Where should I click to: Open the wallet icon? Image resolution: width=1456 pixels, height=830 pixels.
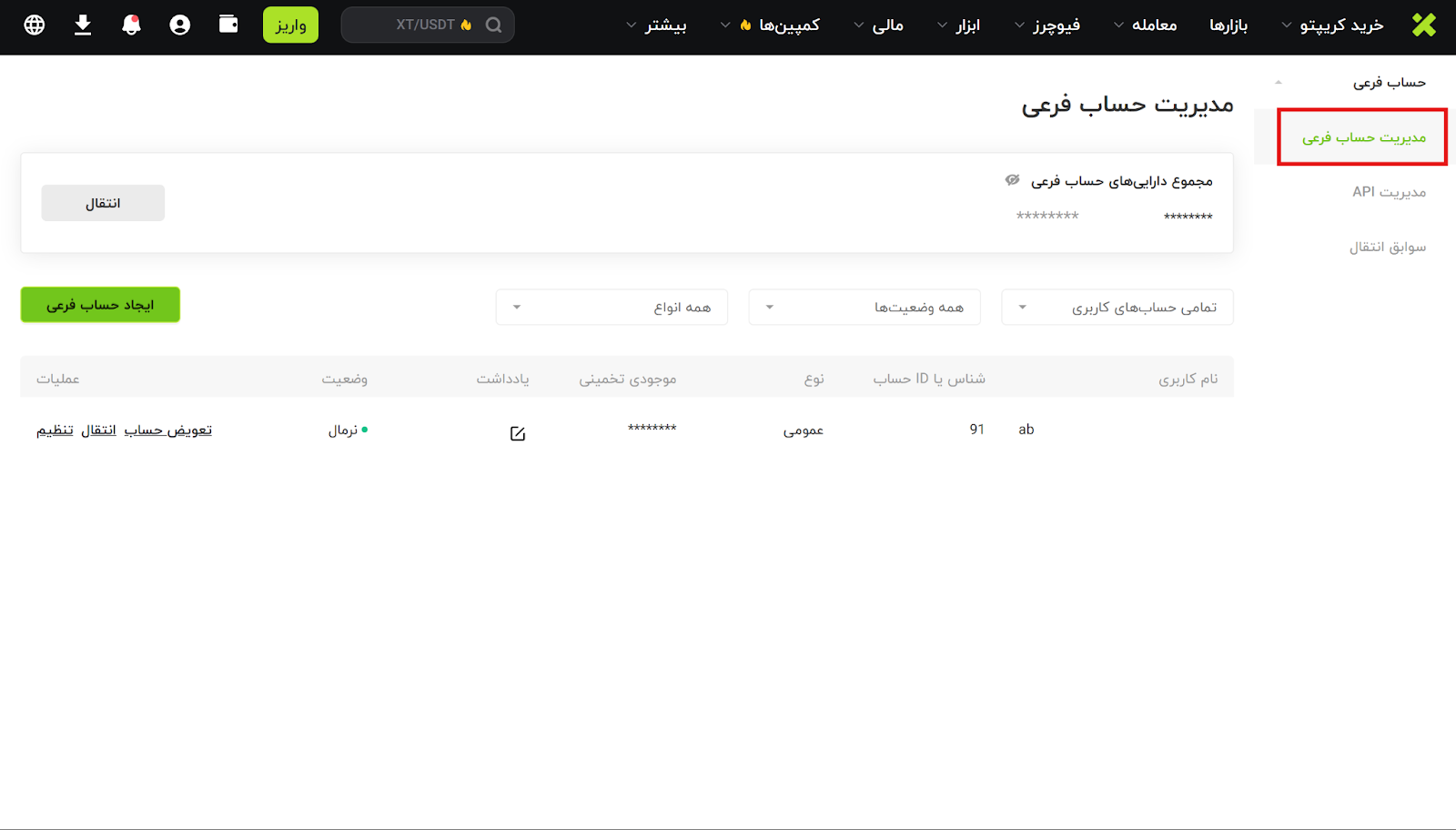(228, 25)
